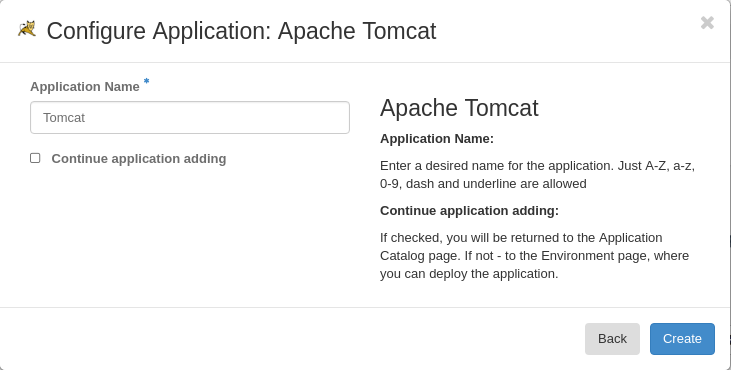Create the Apache Tomcat application
Image resolution: width=731 pixels, height=370 pixels.
[682, 339]
